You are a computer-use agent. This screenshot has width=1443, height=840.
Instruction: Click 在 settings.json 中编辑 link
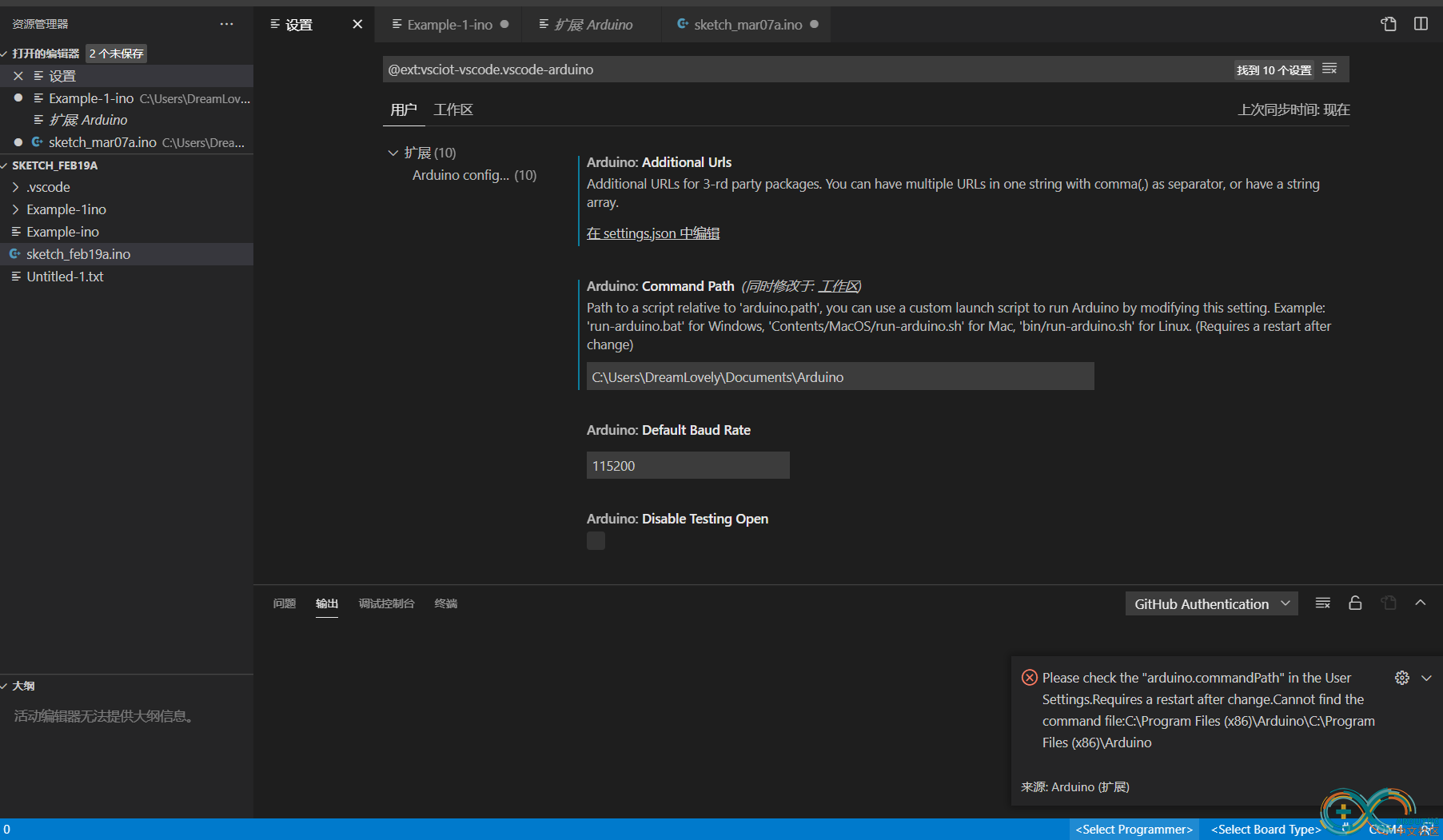click(x=653, y=233)
